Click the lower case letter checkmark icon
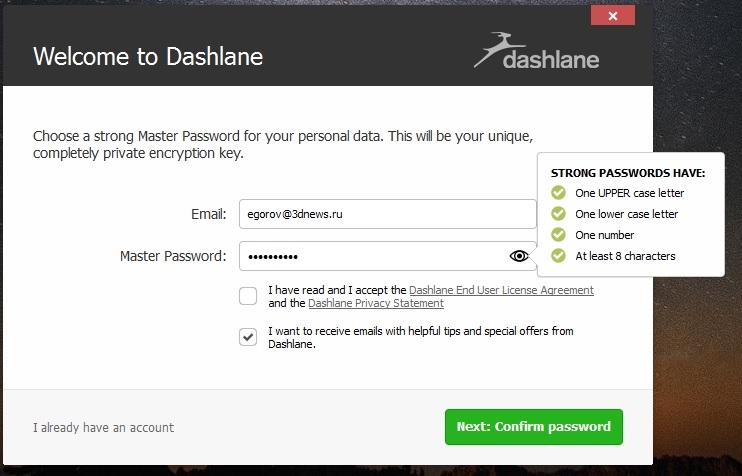742x476 pixels. [x=558, y=214]
